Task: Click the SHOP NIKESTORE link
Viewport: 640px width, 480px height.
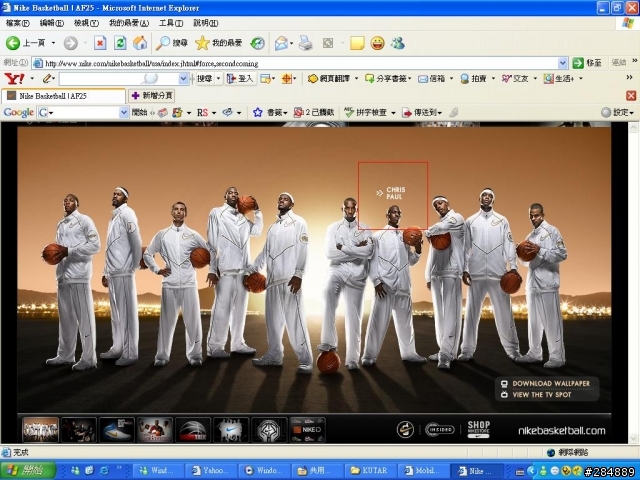Action: tap(478, 429)
